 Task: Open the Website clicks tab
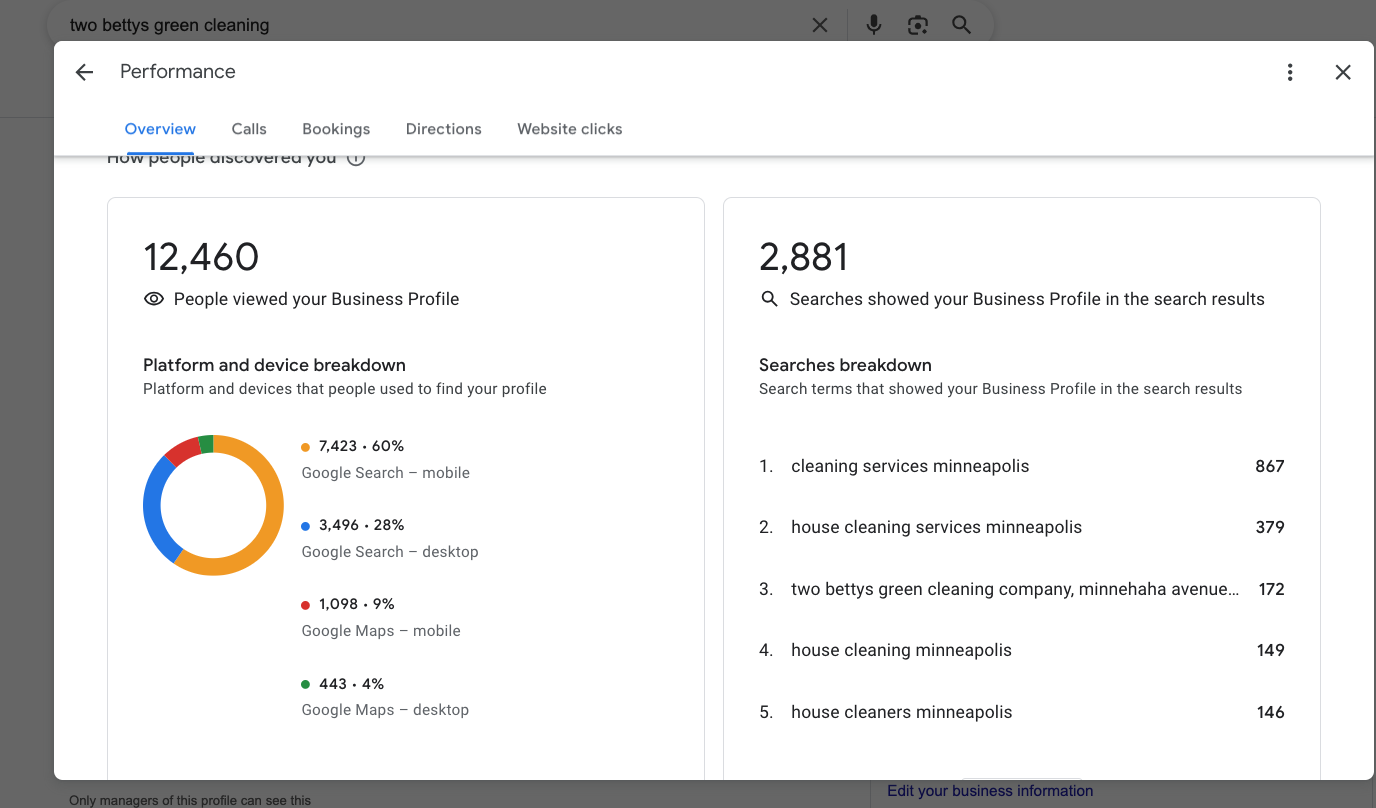click(570, 129)
